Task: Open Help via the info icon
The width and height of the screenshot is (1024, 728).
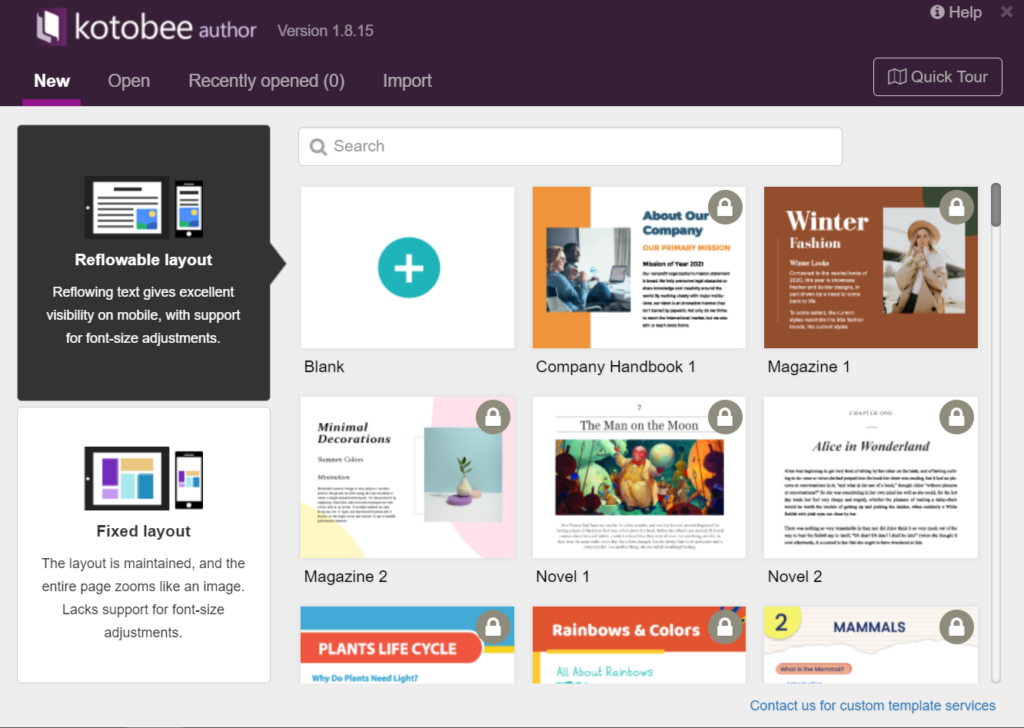Action: click(938, 12)
